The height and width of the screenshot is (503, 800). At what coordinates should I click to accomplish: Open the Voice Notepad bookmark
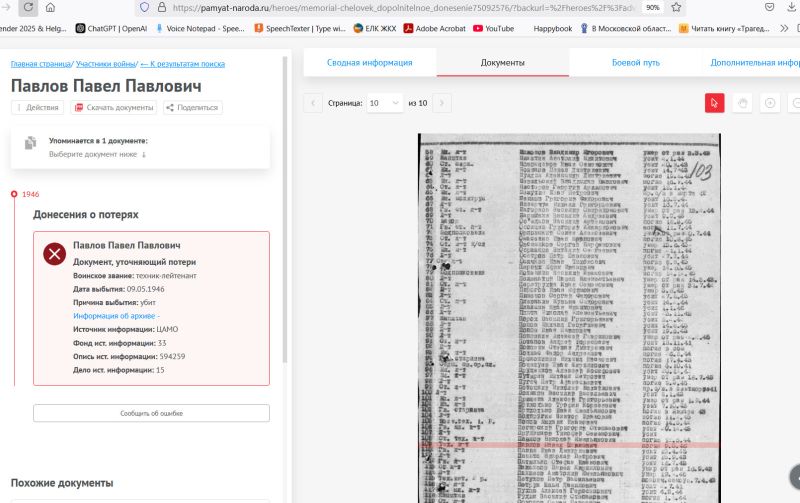(200, 29)
